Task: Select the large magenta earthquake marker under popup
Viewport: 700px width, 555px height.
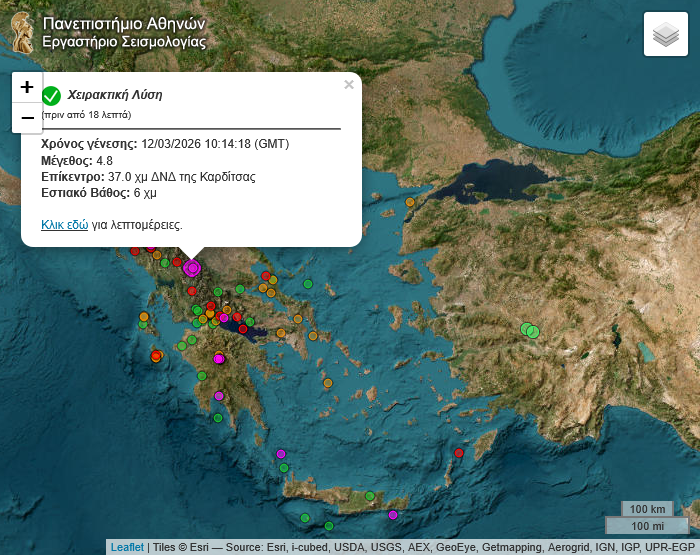Action: pos(192,267)
